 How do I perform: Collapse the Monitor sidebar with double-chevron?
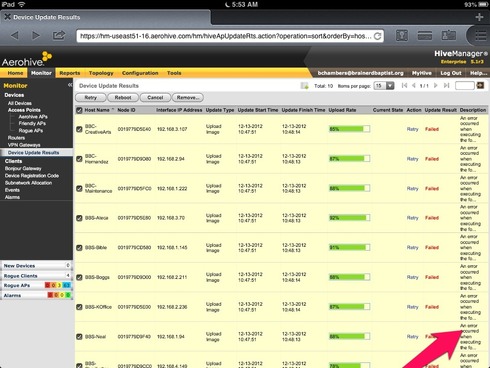point(70,85)
